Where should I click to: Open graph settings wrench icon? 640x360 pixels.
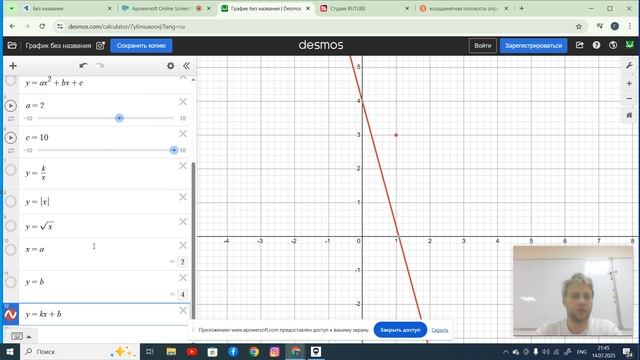click(629, 65)
